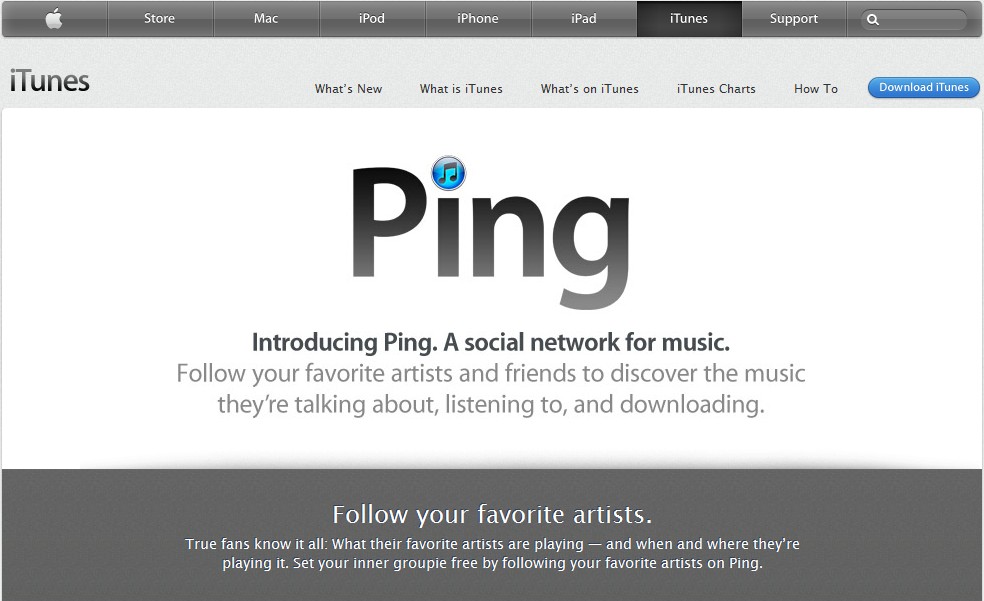This screenshot has width=984, height=601.
Task: Open the Store tab in navigation
Action: [159, 19]
